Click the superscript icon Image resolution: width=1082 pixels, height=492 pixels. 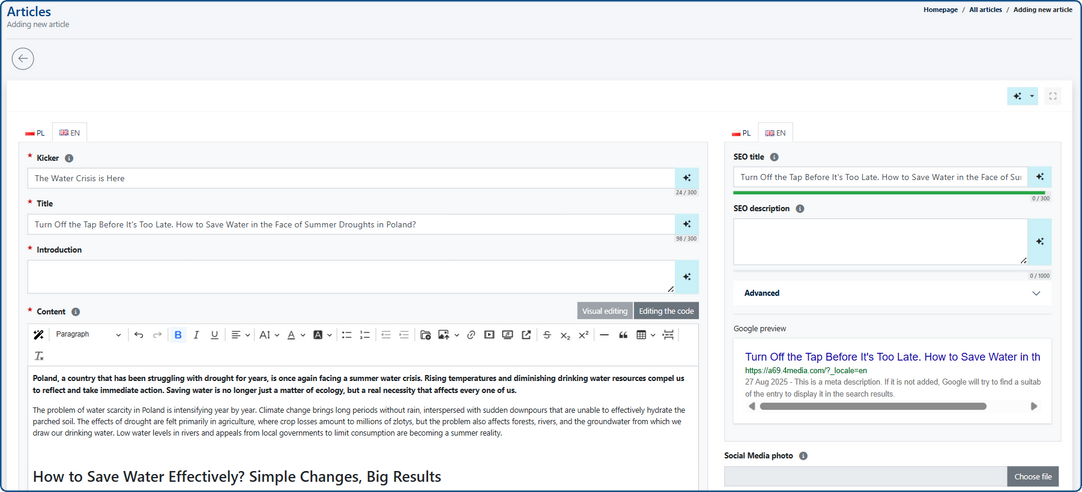point(583,335)
